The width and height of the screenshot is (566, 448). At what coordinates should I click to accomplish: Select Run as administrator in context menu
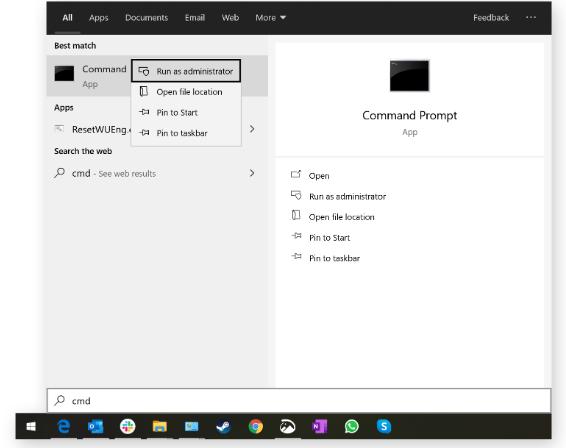186,71
